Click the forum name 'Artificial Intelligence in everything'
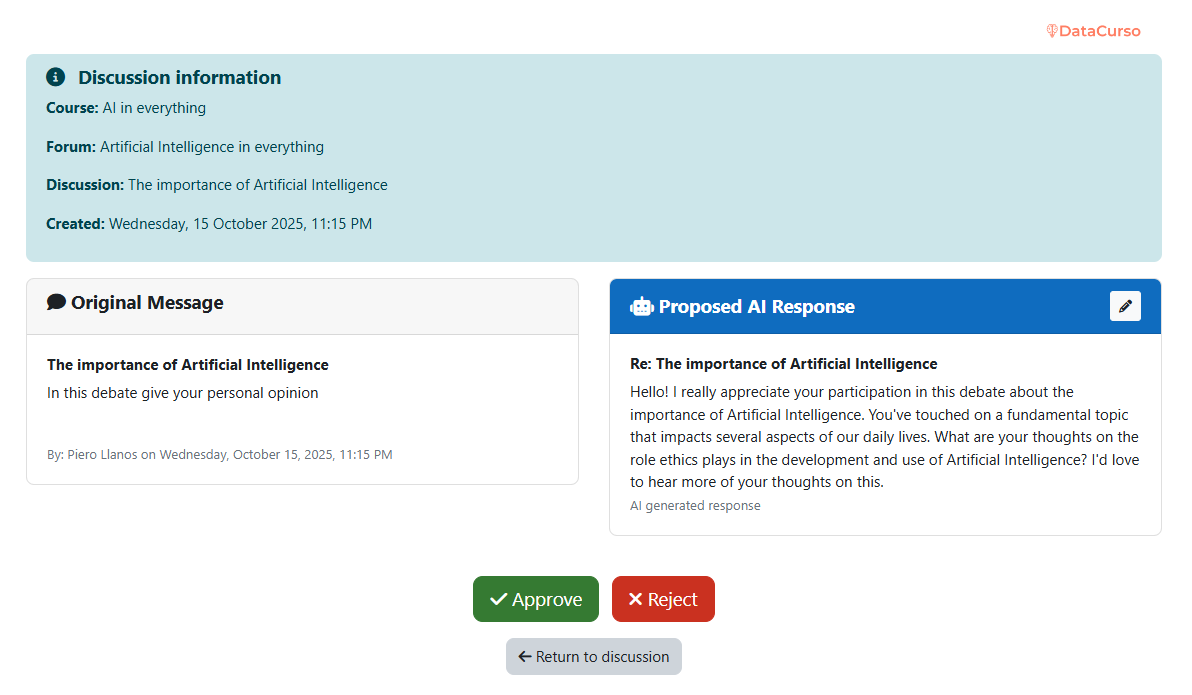This screenshot has height=695, width=1192. 212,147
